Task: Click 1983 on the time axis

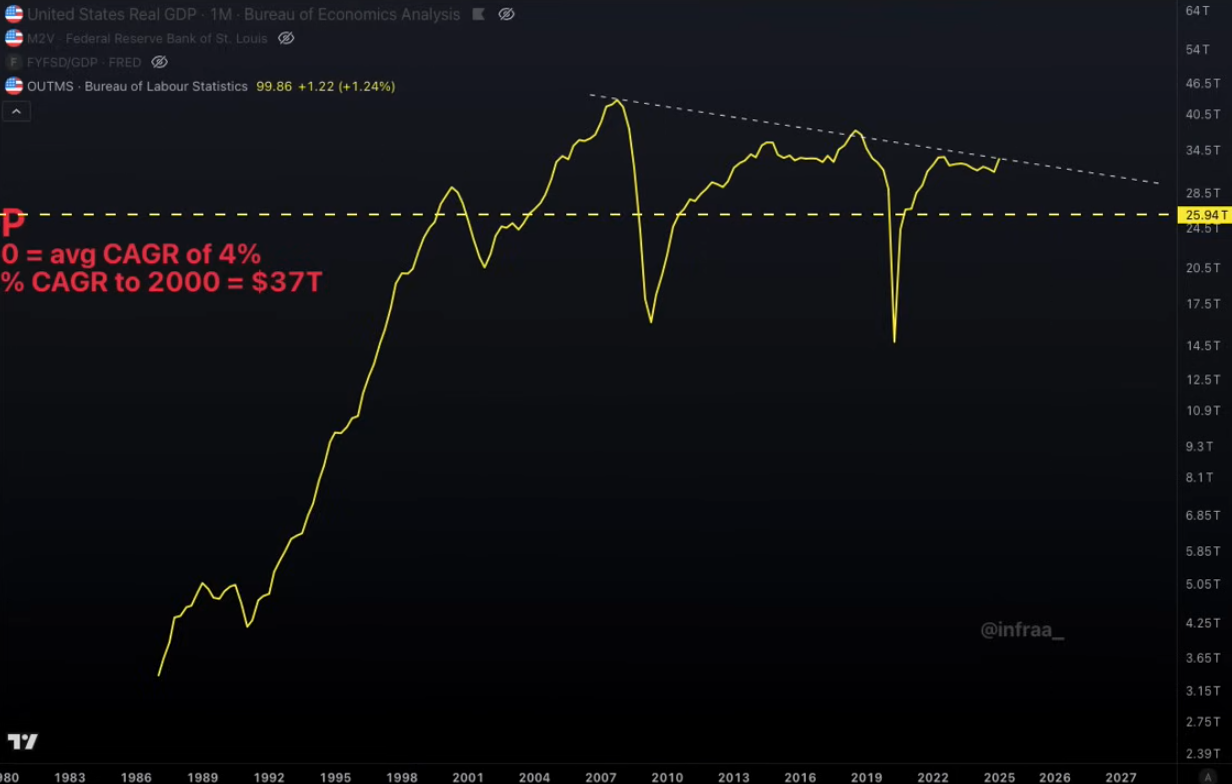Action: 69,777
